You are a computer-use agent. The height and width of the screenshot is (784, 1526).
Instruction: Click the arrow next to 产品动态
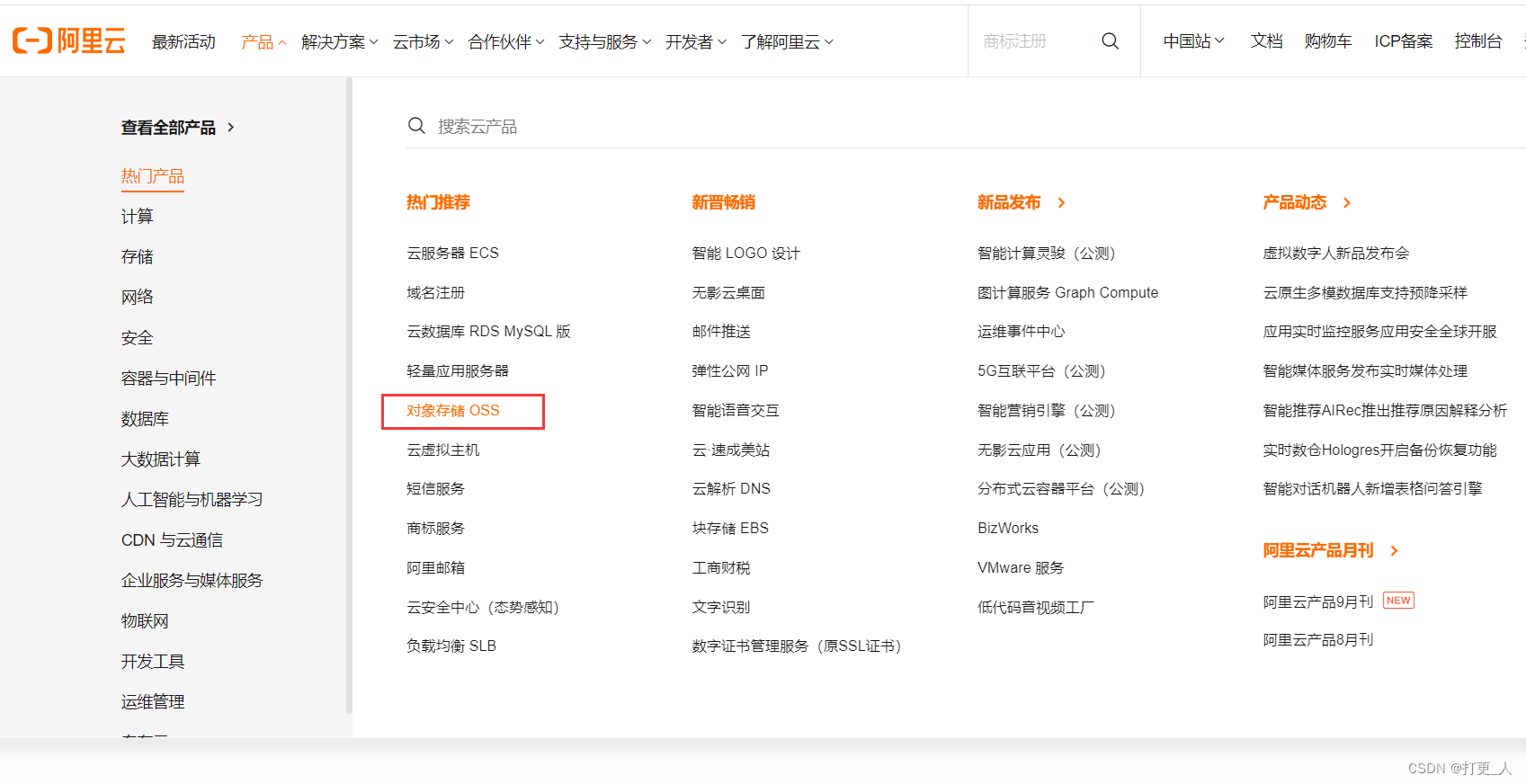pos(1347,203)
